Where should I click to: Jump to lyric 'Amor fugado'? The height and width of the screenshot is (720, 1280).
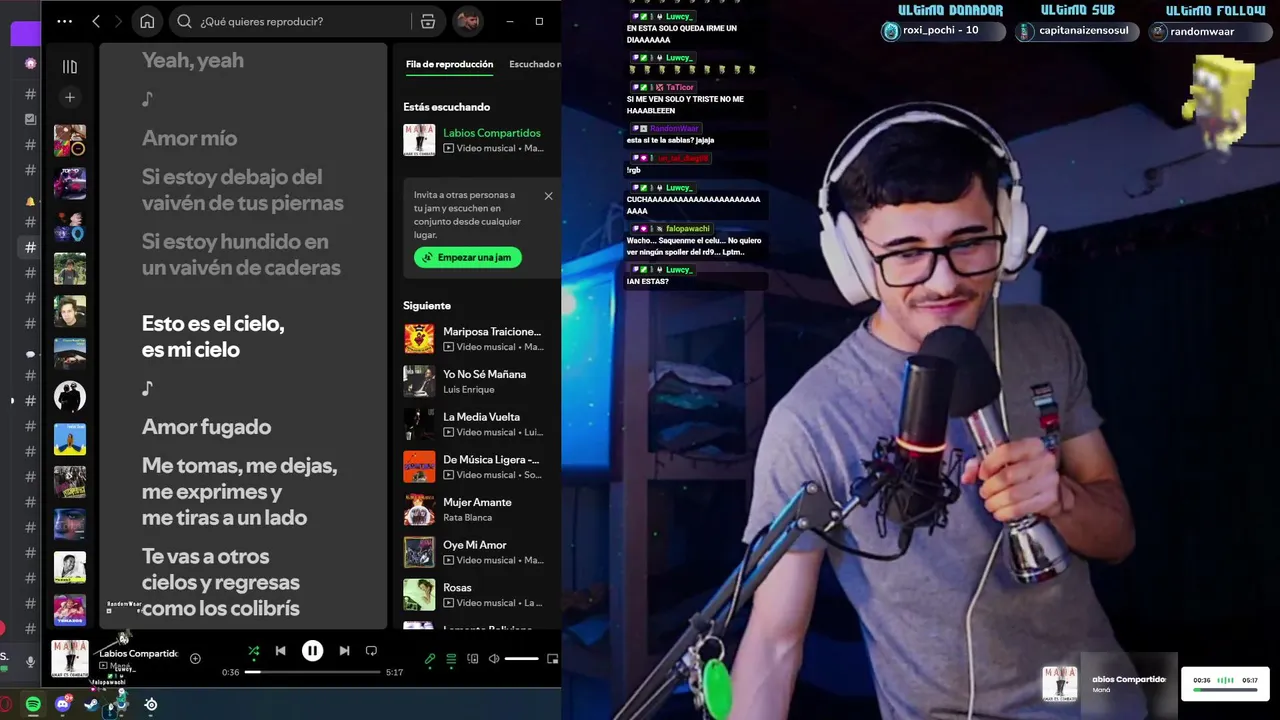pos(206,427)
